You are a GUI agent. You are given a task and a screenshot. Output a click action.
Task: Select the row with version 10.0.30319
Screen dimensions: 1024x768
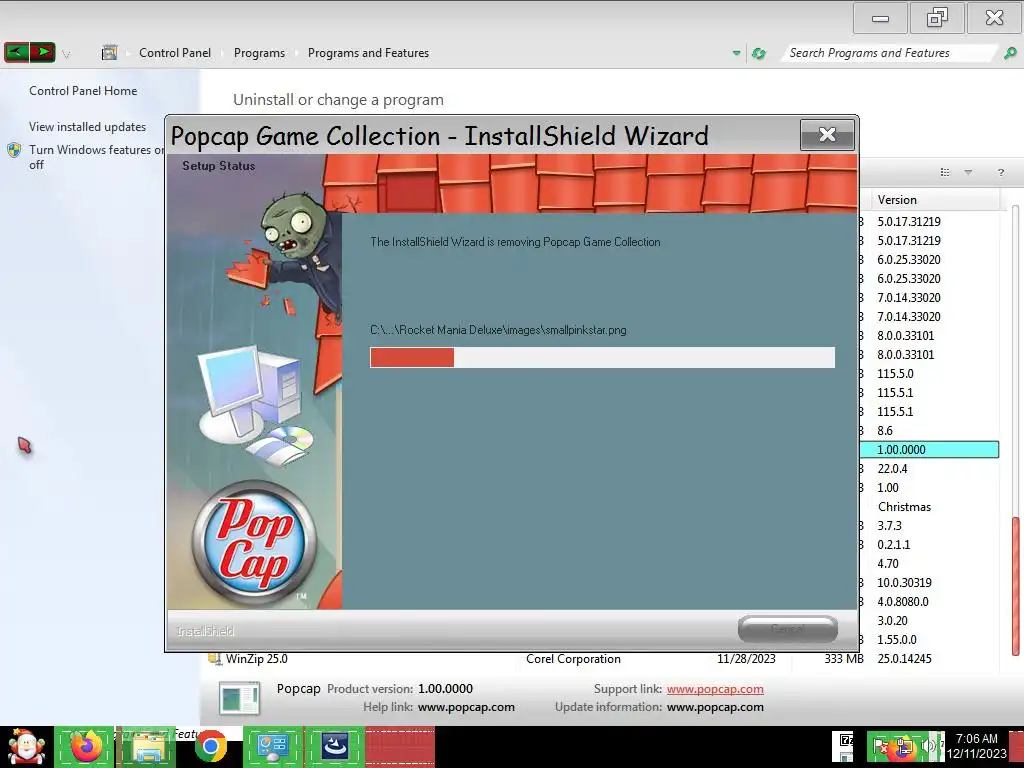(929, 583)
